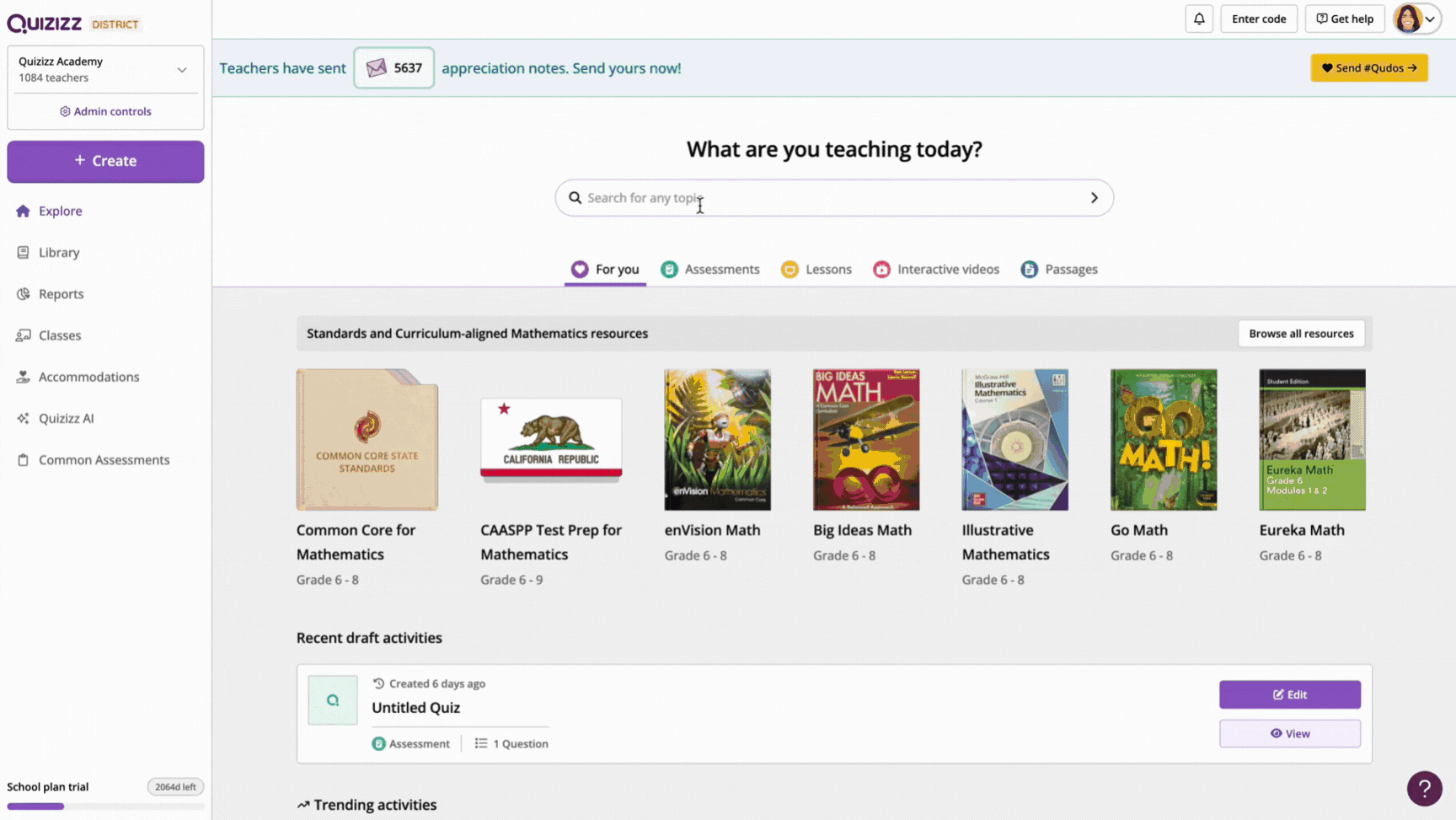Click the question list icon beside 1 Question
1456x820 pixels.
click(x=480, y=743)
